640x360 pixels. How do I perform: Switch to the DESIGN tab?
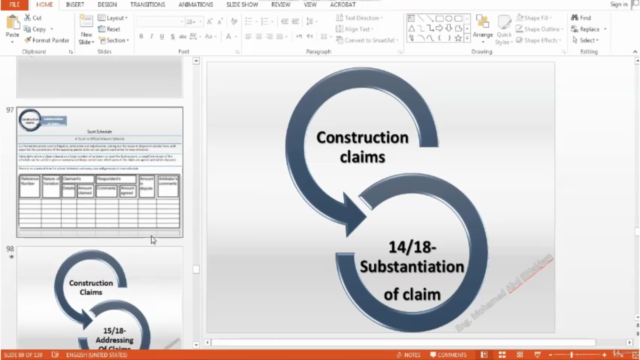point(107,4)
